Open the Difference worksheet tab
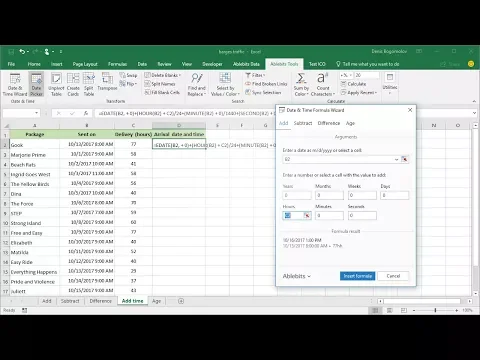The height and width of the screenshot is (360, 480). point(100,301)
